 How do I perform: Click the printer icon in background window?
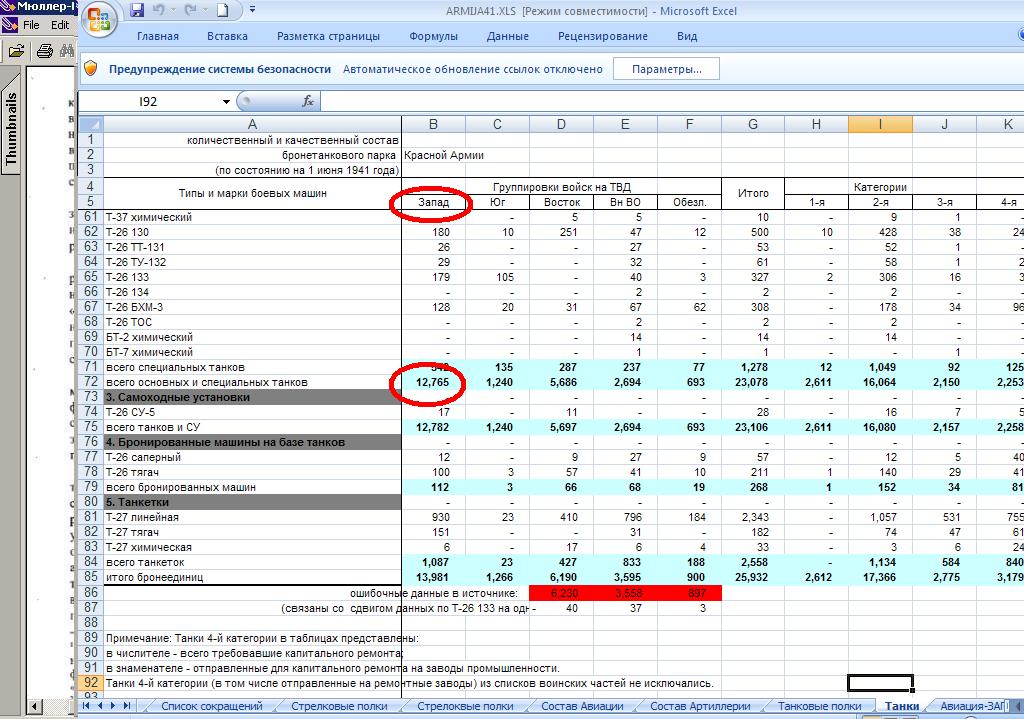click(x=44, y=51)
